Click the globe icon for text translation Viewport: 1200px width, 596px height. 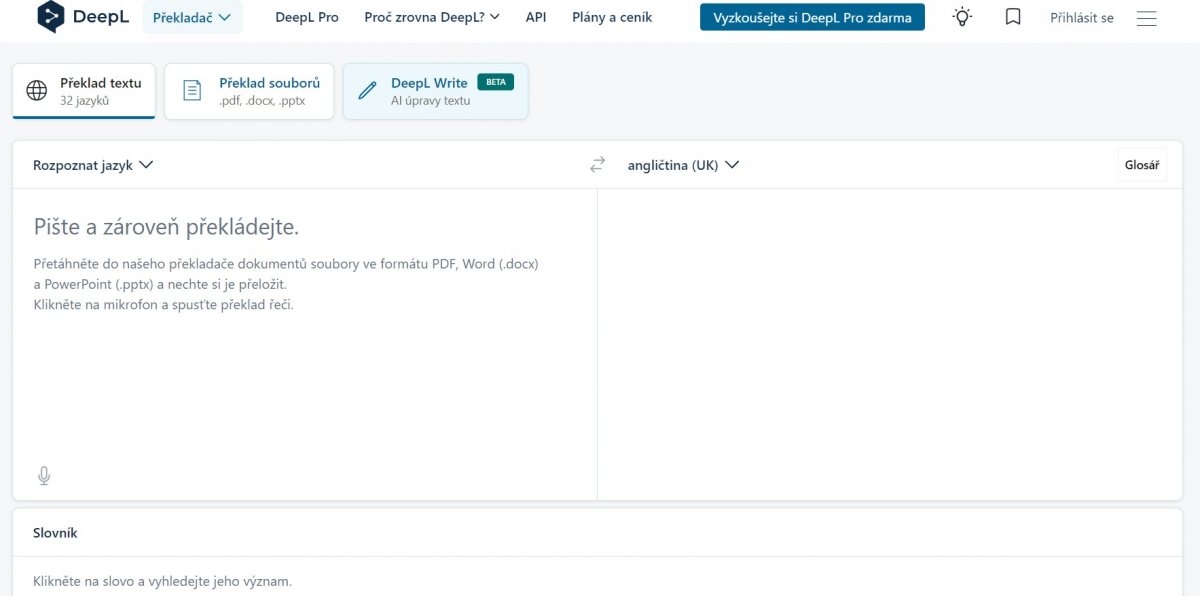37,91
